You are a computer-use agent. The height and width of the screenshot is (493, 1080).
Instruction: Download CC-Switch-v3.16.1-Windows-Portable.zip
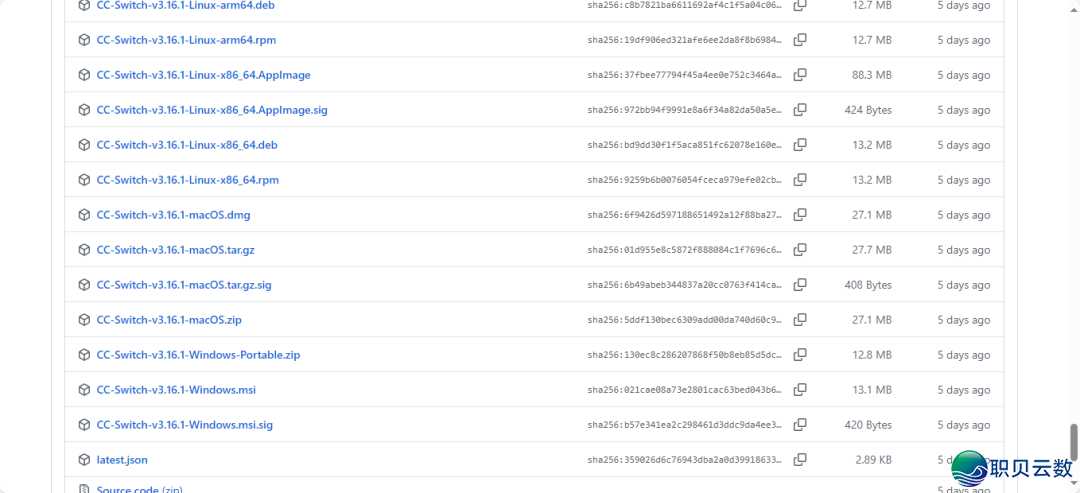click(198, 355)
